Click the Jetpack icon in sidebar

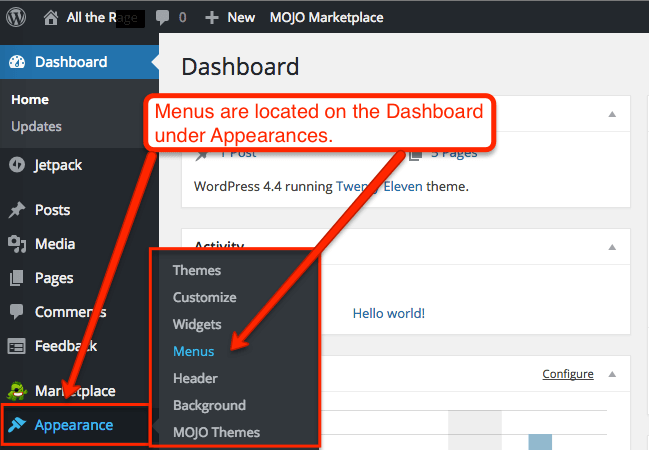(x=17, y=165)
